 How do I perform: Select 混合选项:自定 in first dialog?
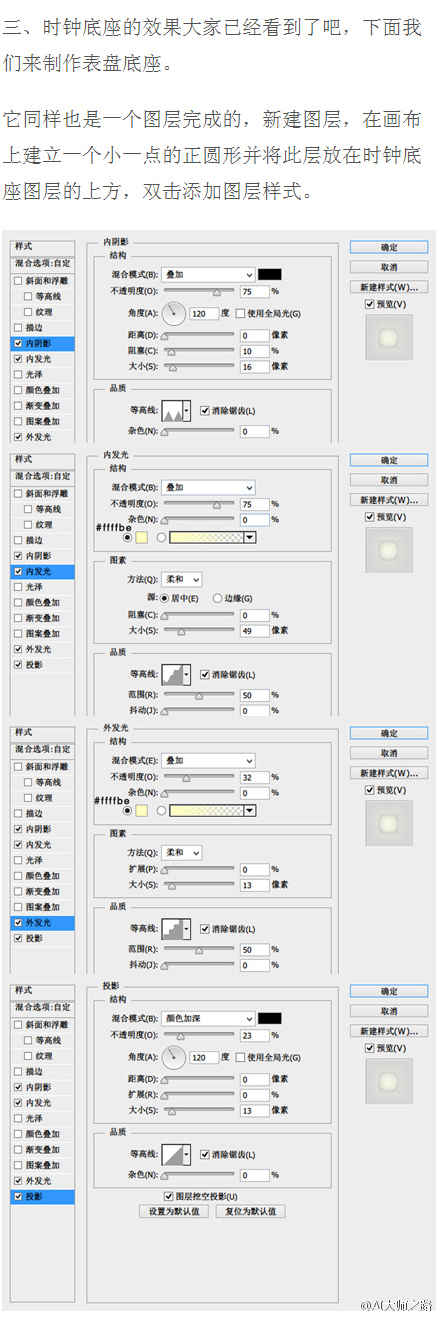[43, 263]
